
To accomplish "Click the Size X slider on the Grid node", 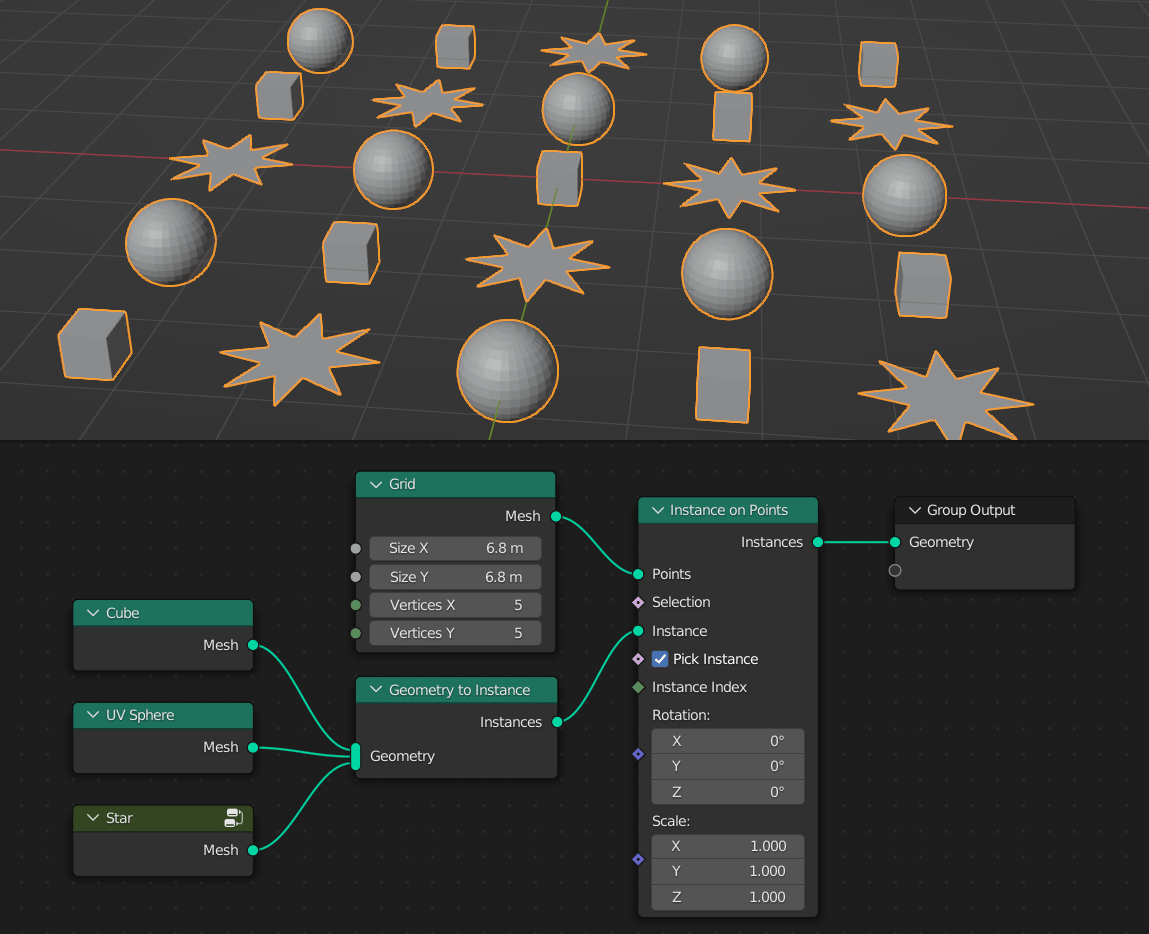I will (455, 548).
